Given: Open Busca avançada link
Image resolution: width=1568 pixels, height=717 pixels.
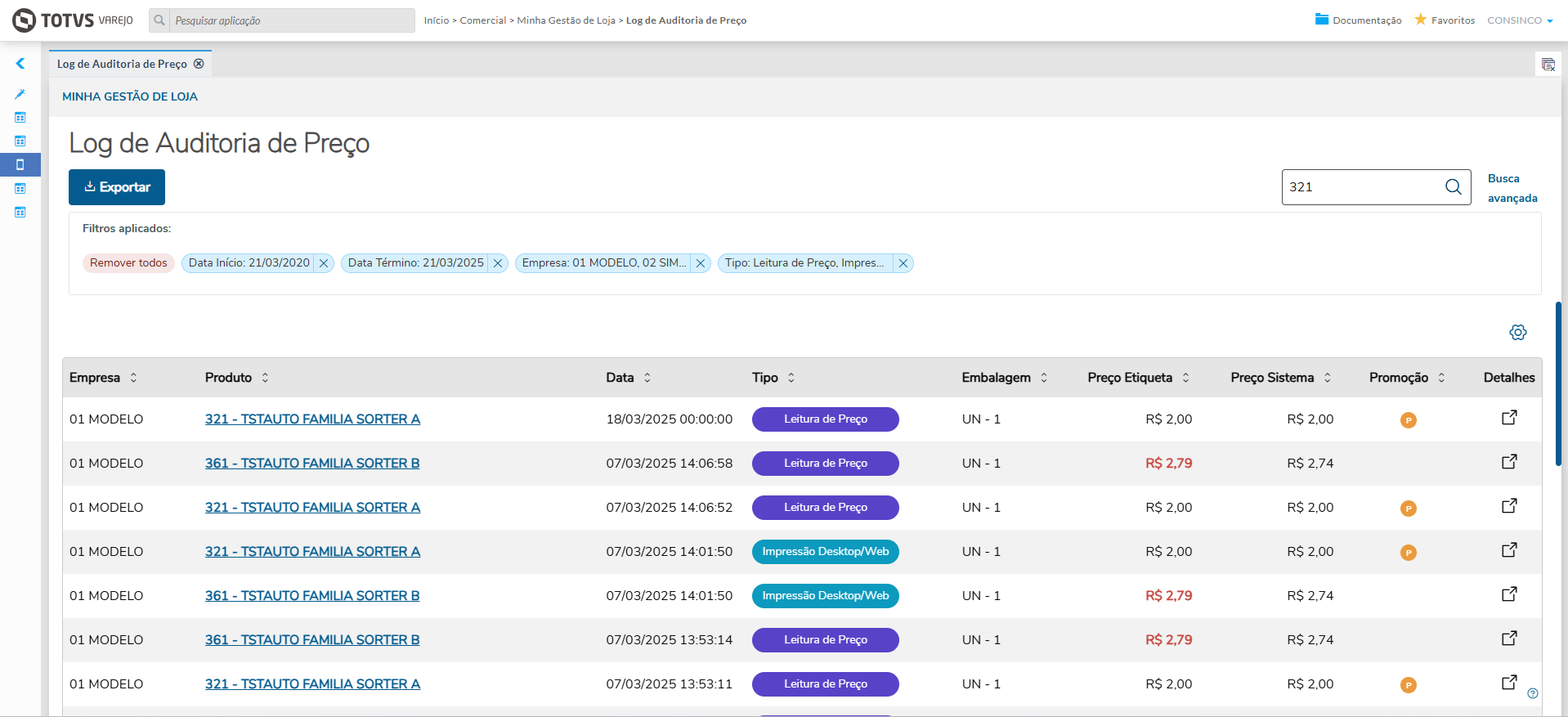Looking at the screenshot, I should coord(1512,188).
